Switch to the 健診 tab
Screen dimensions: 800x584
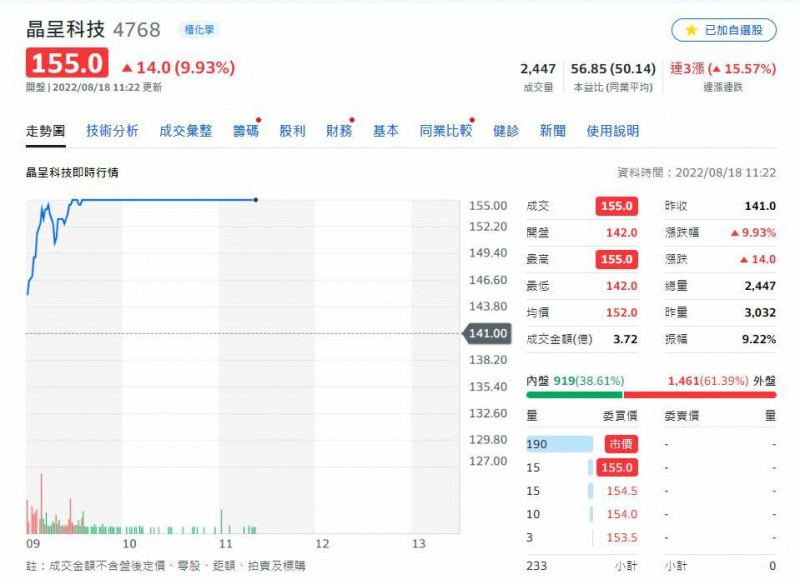pyautogui.click(x=506, y=131)
